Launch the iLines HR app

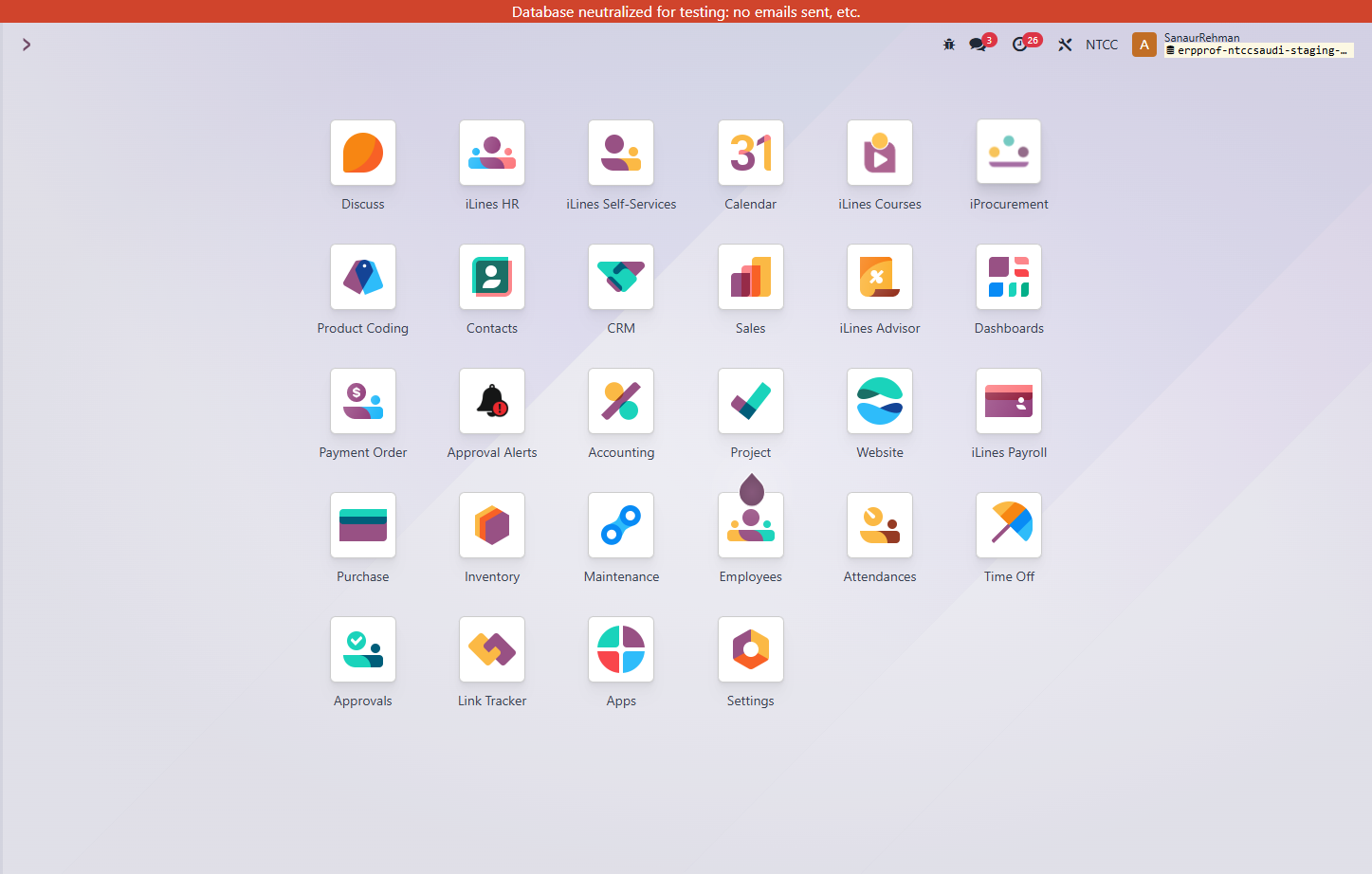point(492,153)
